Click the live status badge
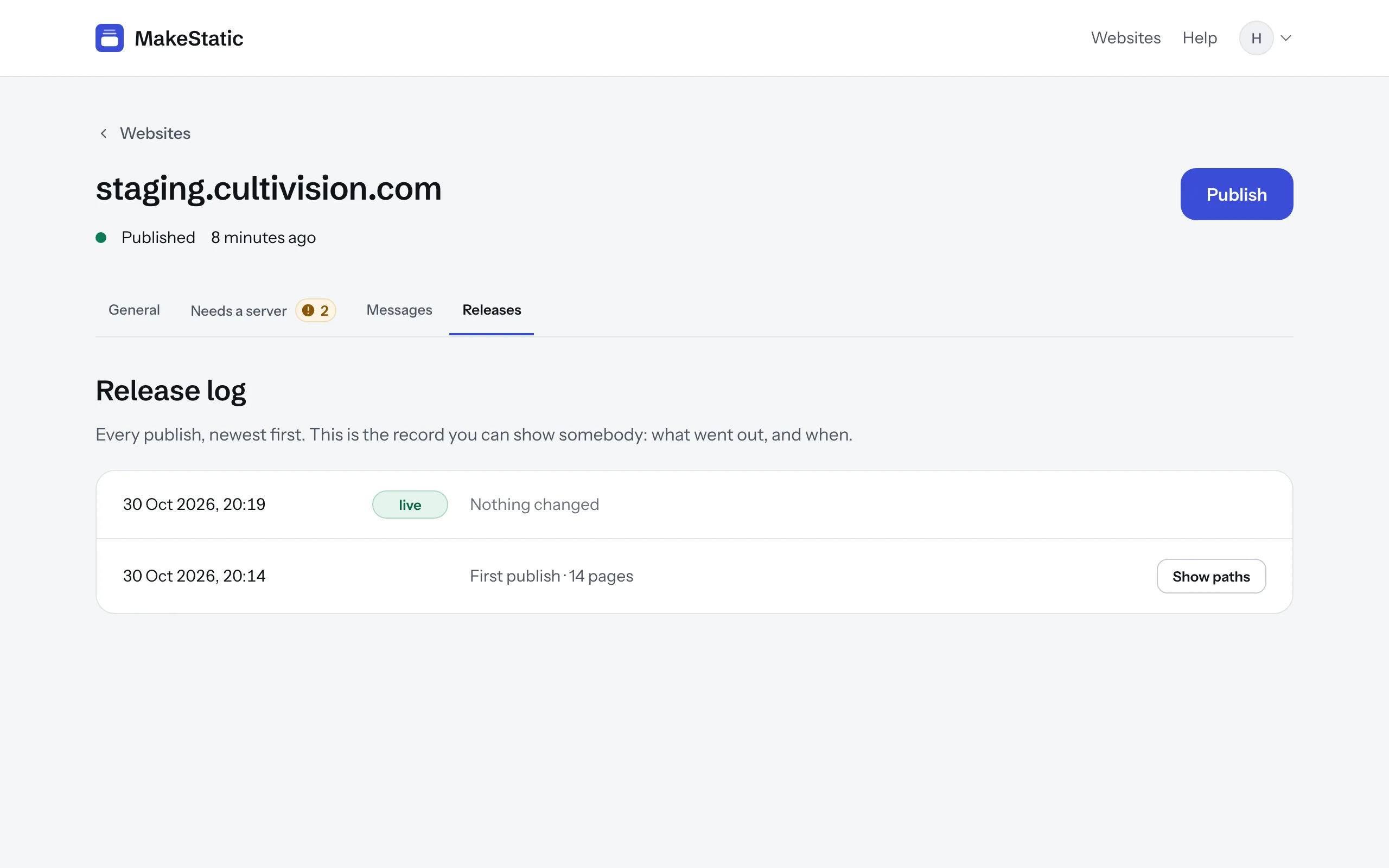1389x868 pixels. [410, 505]
